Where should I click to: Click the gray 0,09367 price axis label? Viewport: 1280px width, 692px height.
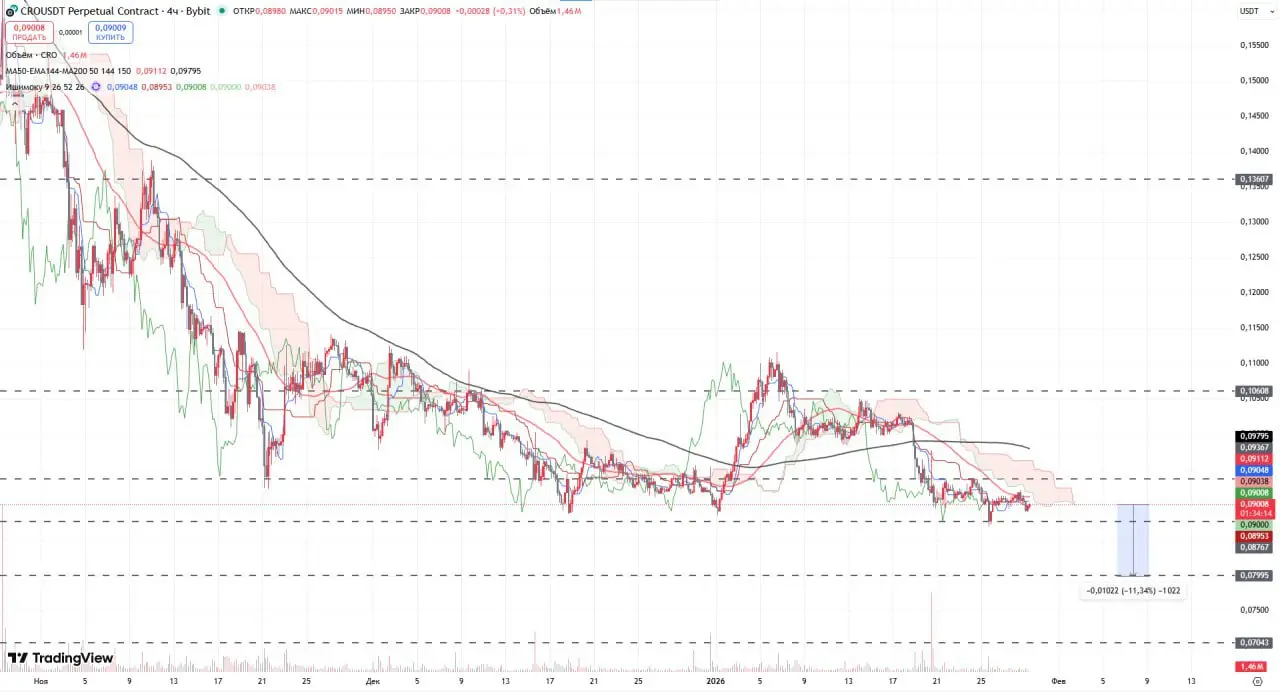[1254, 447]
